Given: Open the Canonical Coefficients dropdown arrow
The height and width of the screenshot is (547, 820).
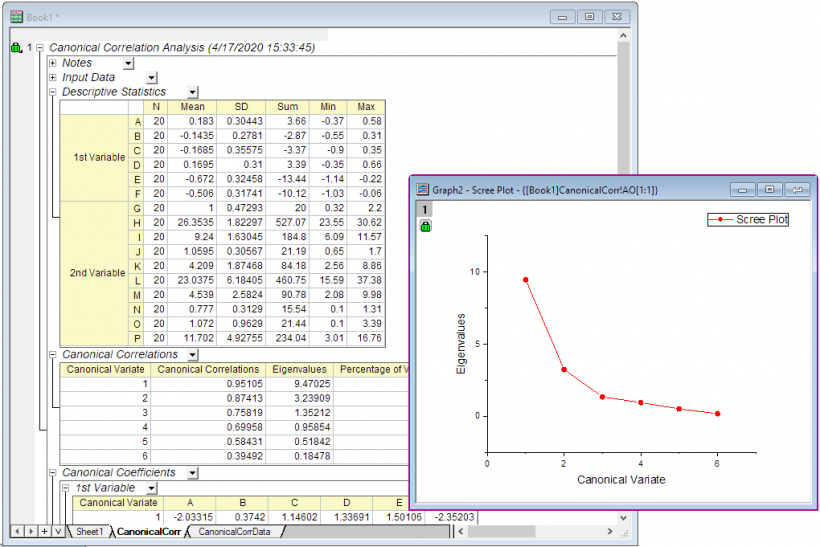Looking at the screenshot, I should [x=192, y=473].
